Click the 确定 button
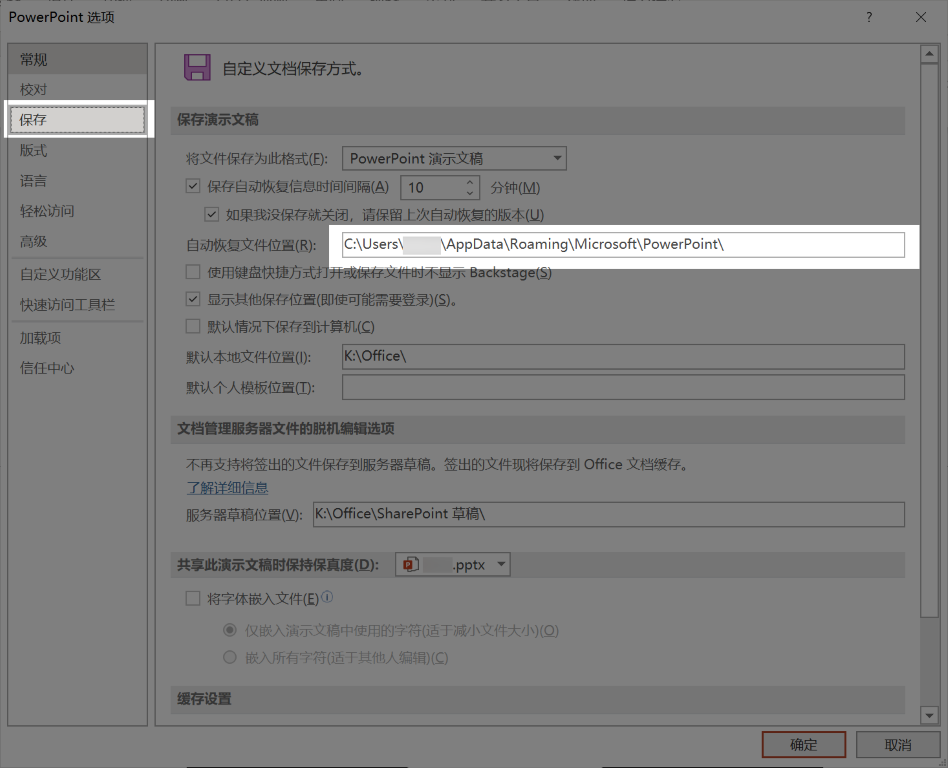 point(803,745)
